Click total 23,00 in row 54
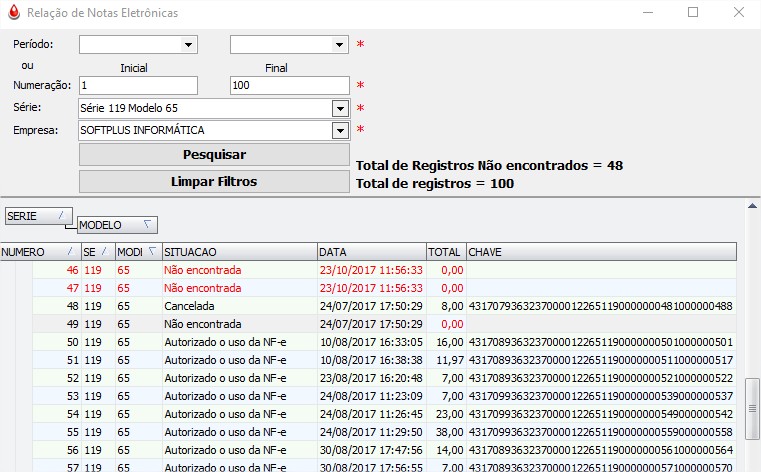 [450, 414]
